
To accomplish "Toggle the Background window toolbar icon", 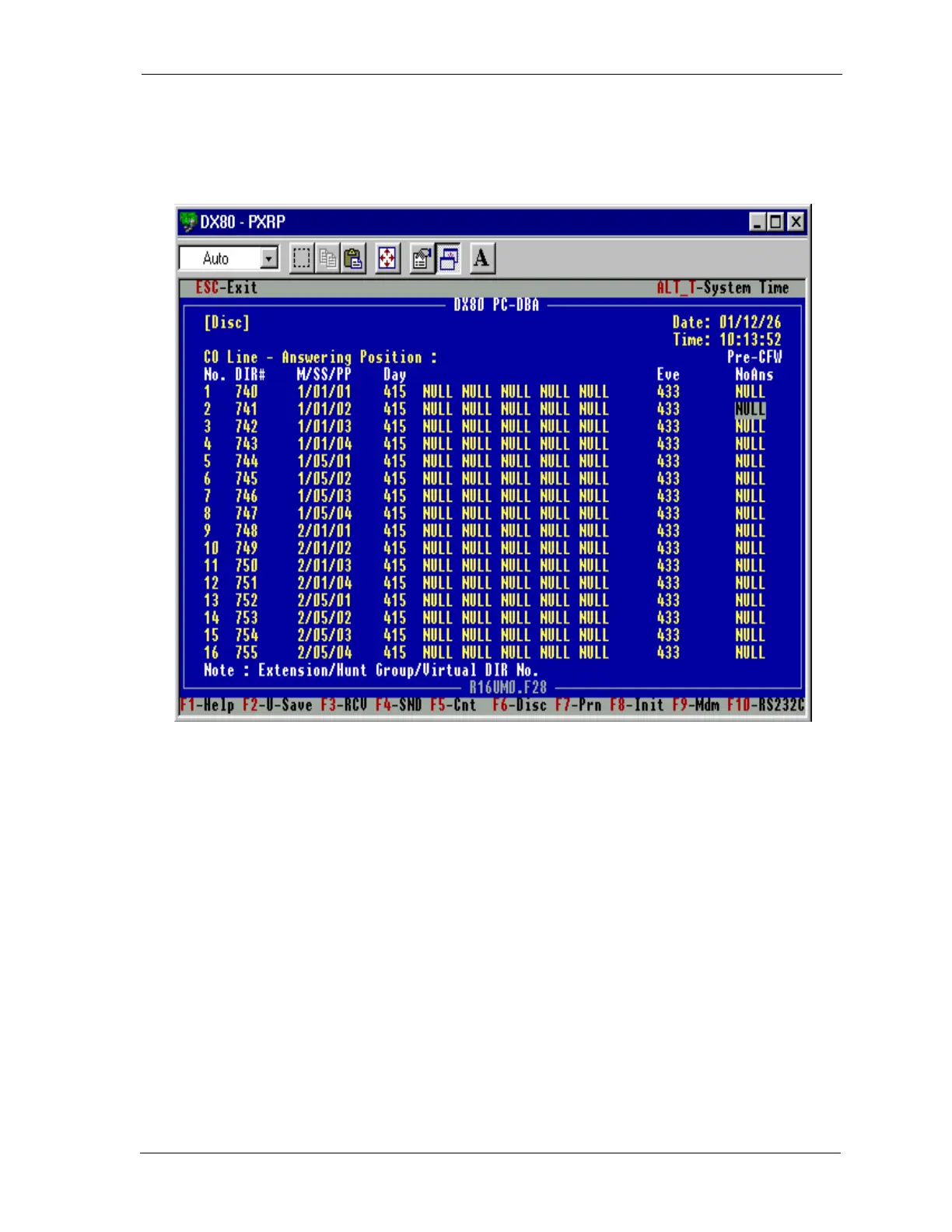I will click(x=448, y=258).
